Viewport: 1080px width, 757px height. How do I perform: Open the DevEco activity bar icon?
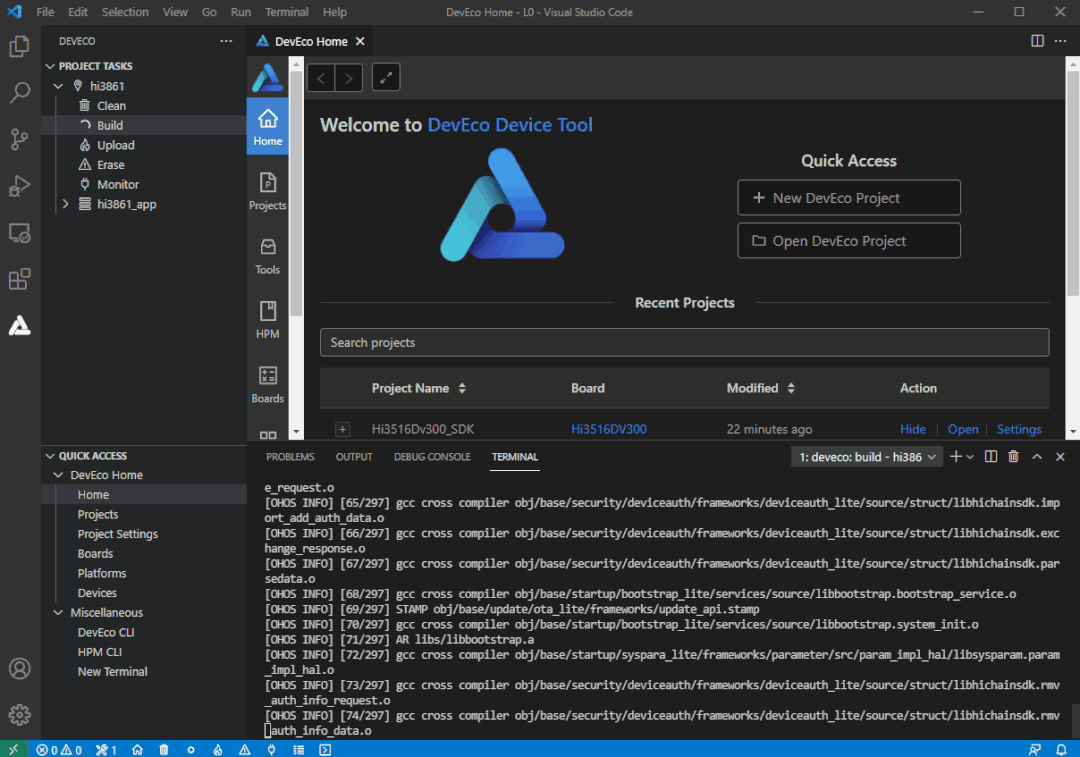tap(20, 325)
